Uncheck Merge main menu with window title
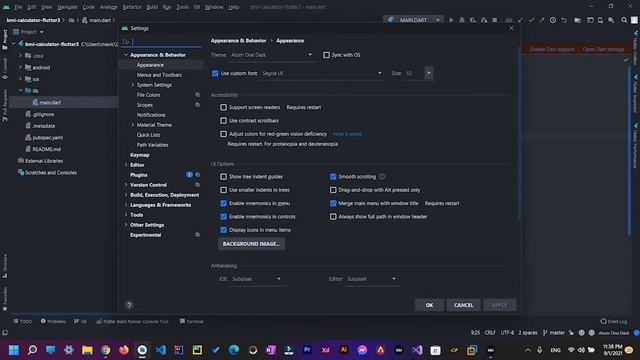 (x=333, y=203)
